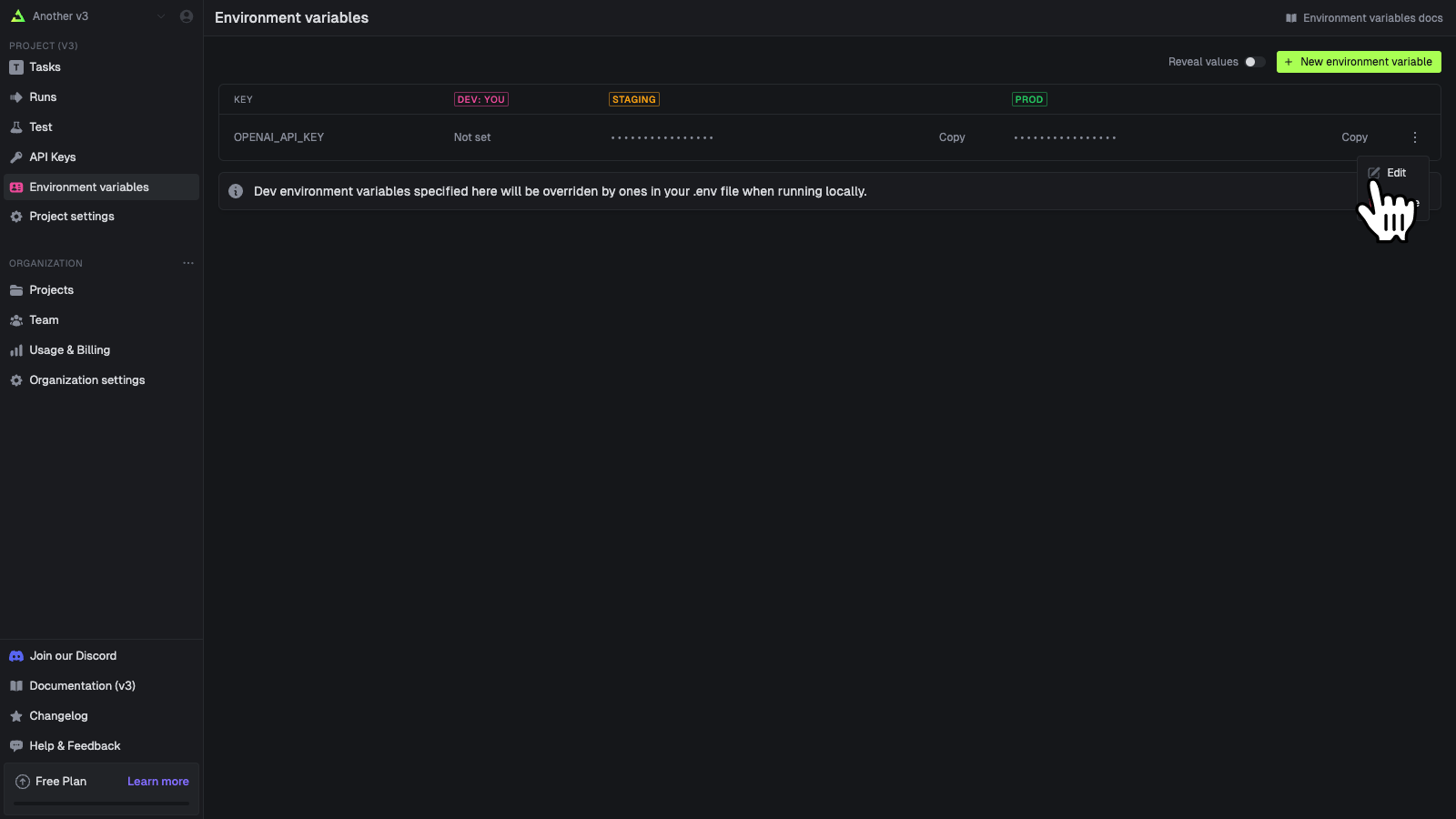This screenshot has width=1456, height=819.
Task: Click the user avatar icon at top left
Action: coord(186,15)
